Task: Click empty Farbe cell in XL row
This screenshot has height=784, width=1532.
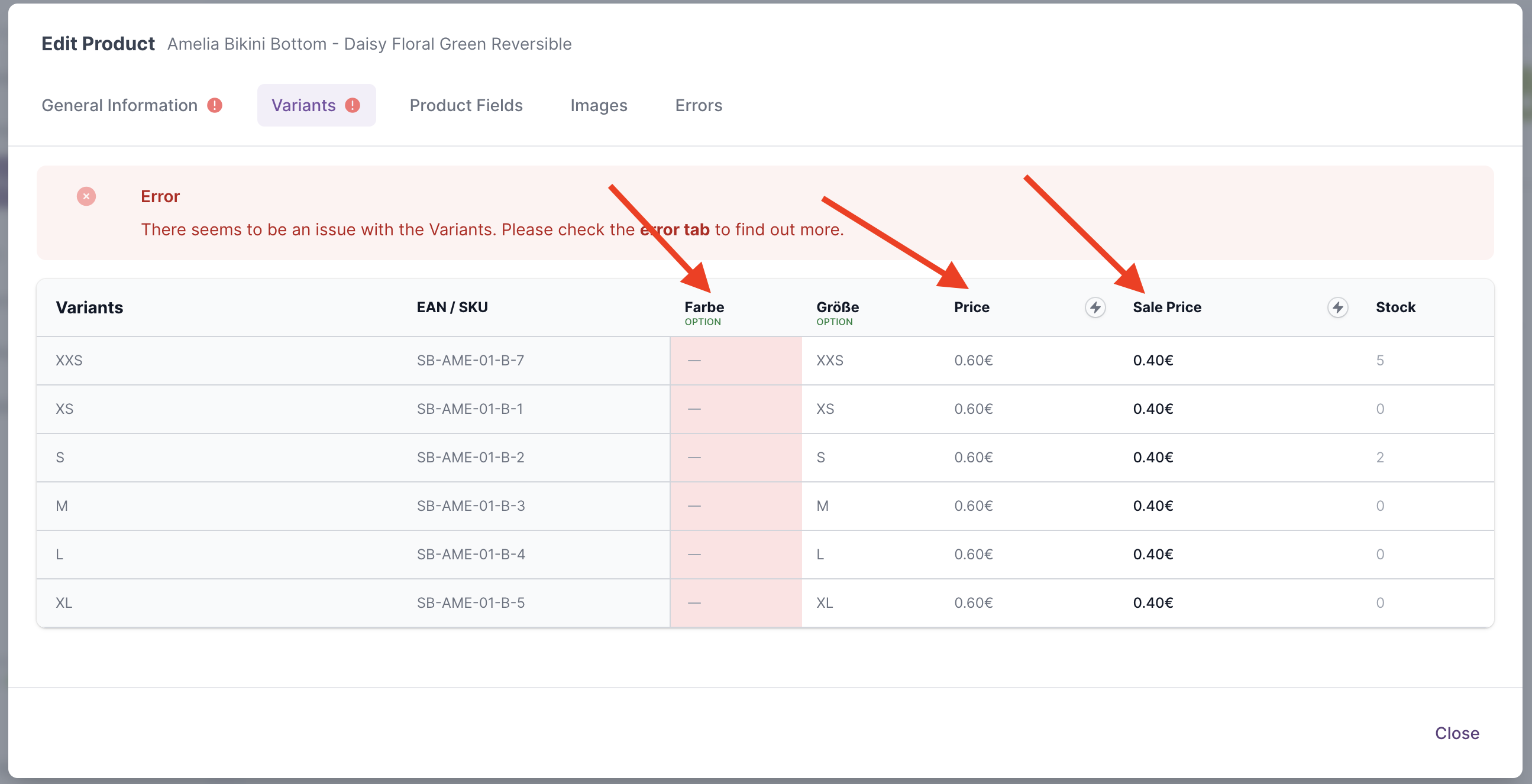Action: (x=736, y=602)
